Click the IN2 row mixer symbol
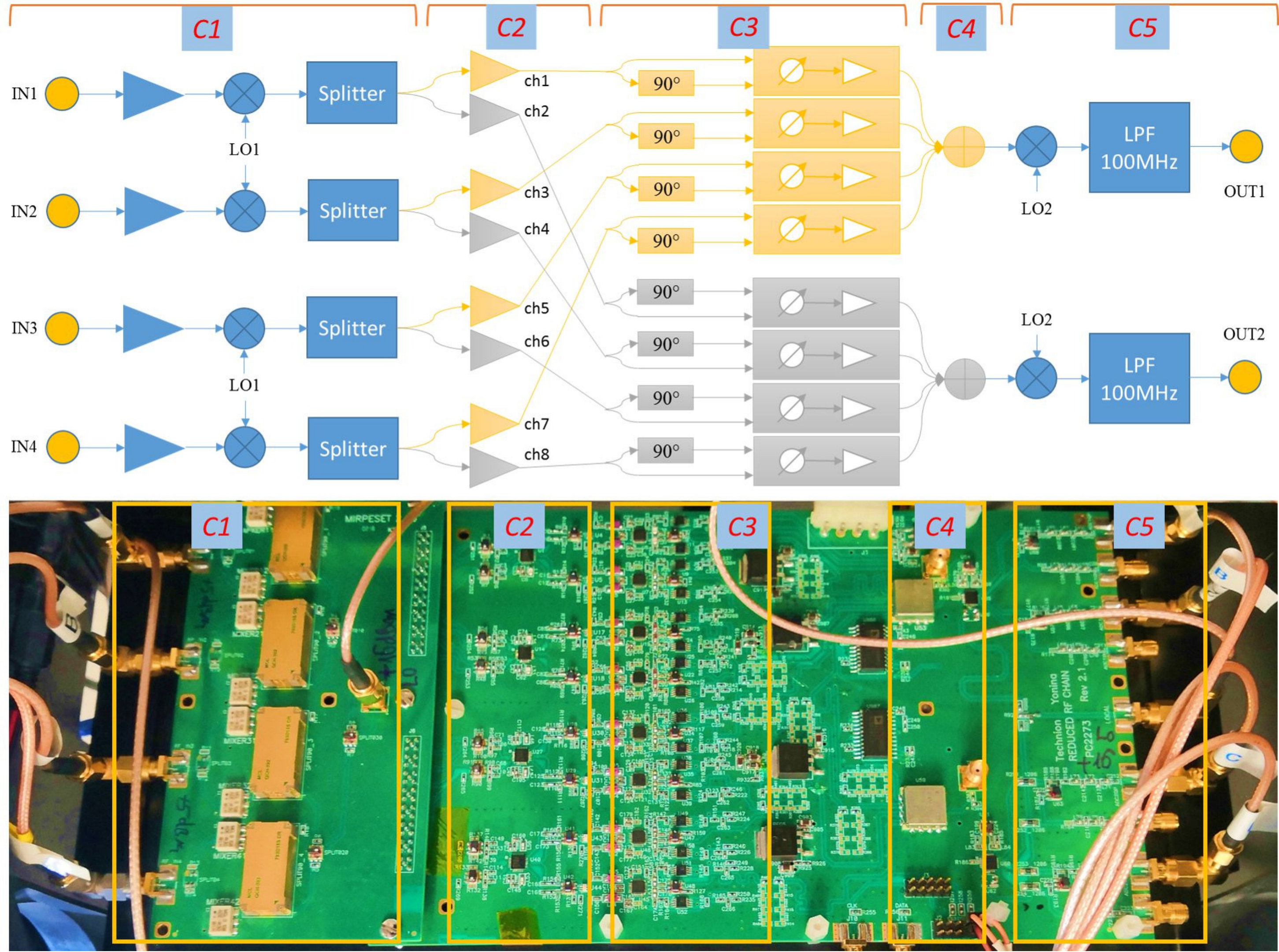 245,211
